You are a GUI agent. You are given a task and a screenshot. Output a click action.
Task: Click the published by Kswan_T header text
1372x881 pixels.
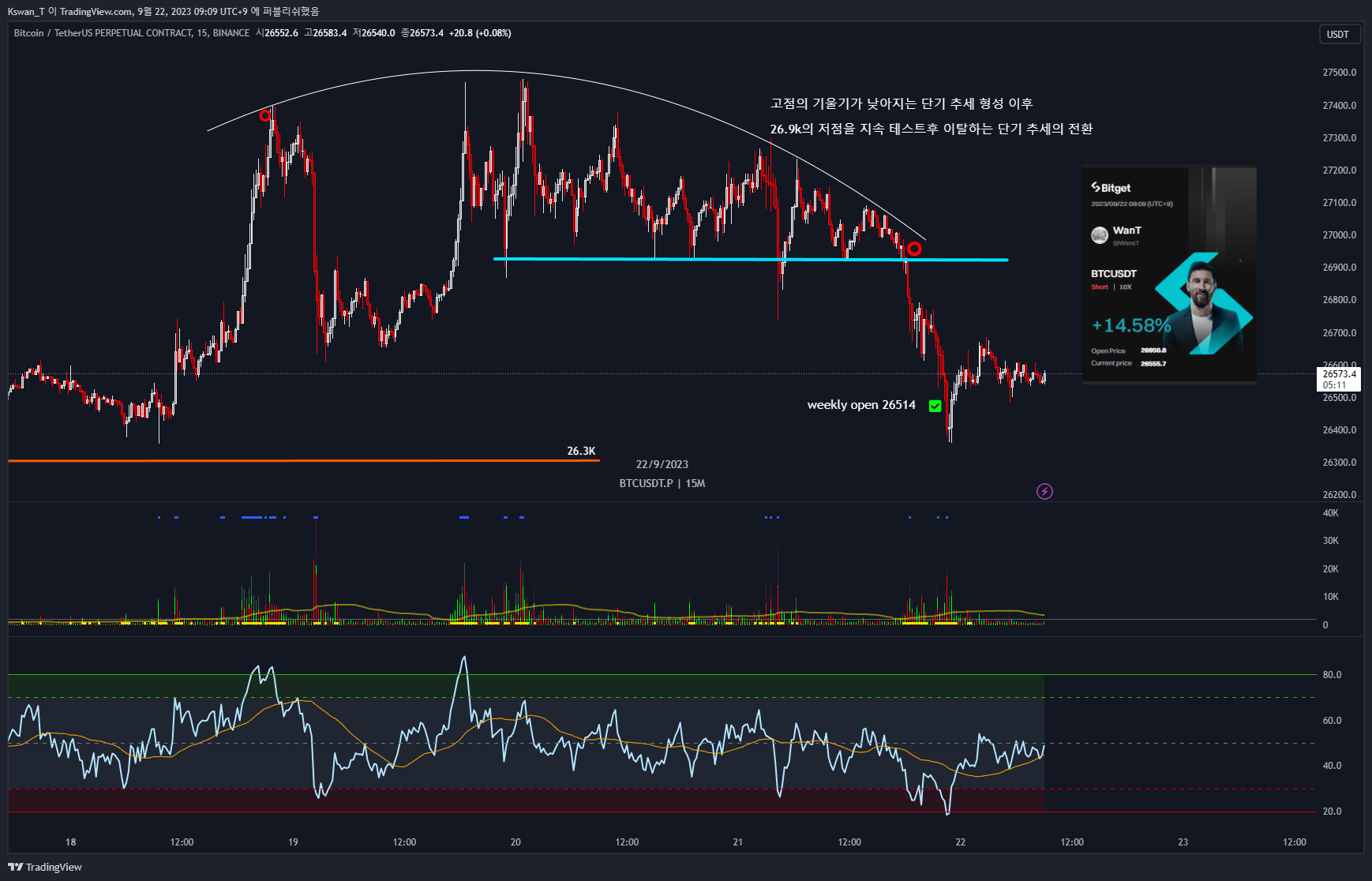(163, 11)
